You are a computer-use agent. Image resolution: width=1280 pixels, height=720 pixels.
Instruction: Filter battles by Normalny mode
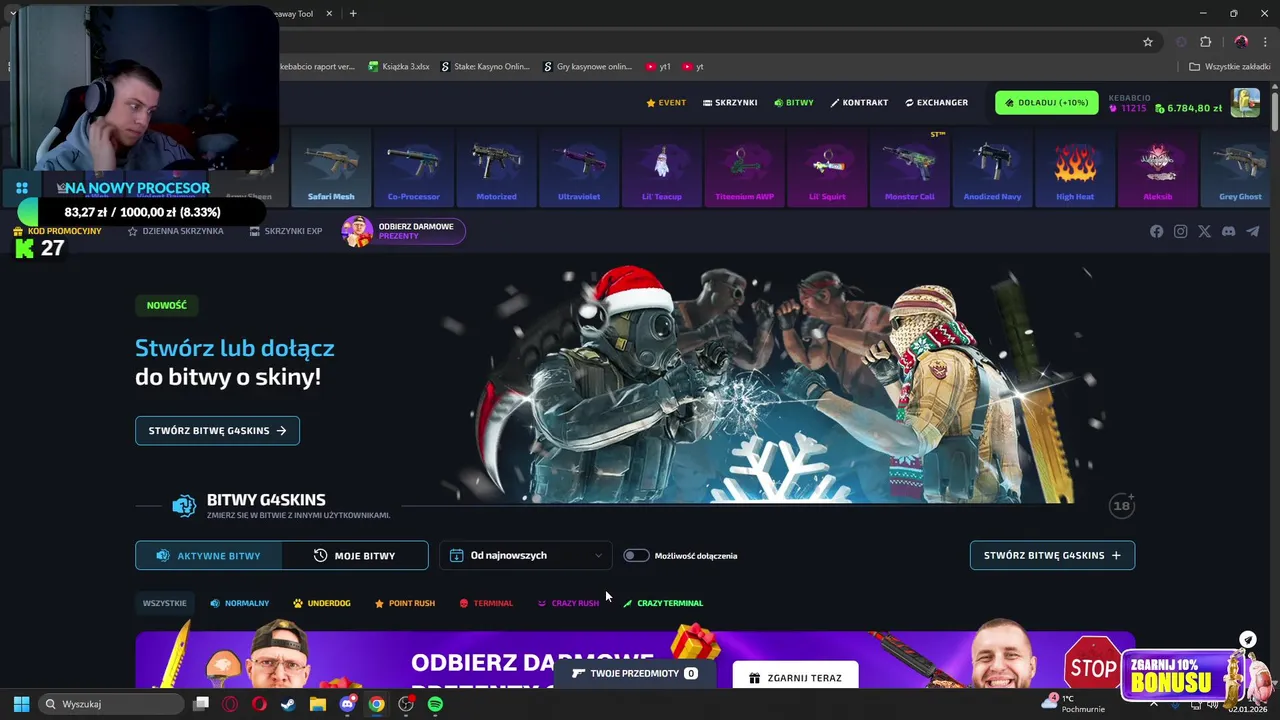click(x=240, y=603)
